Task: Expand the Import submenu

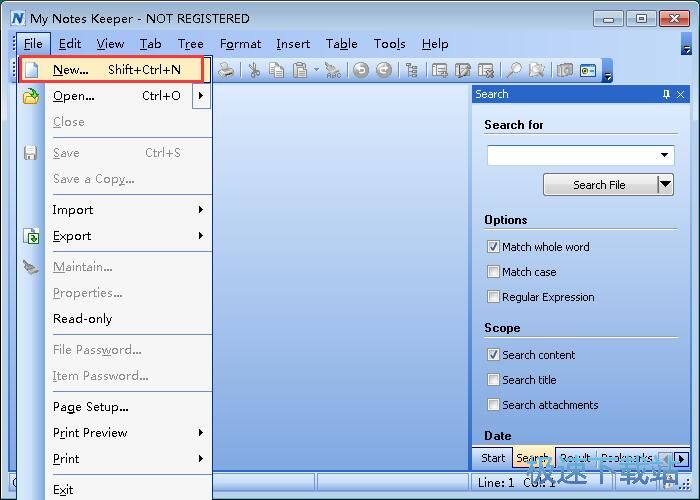Action: (201, 209)
